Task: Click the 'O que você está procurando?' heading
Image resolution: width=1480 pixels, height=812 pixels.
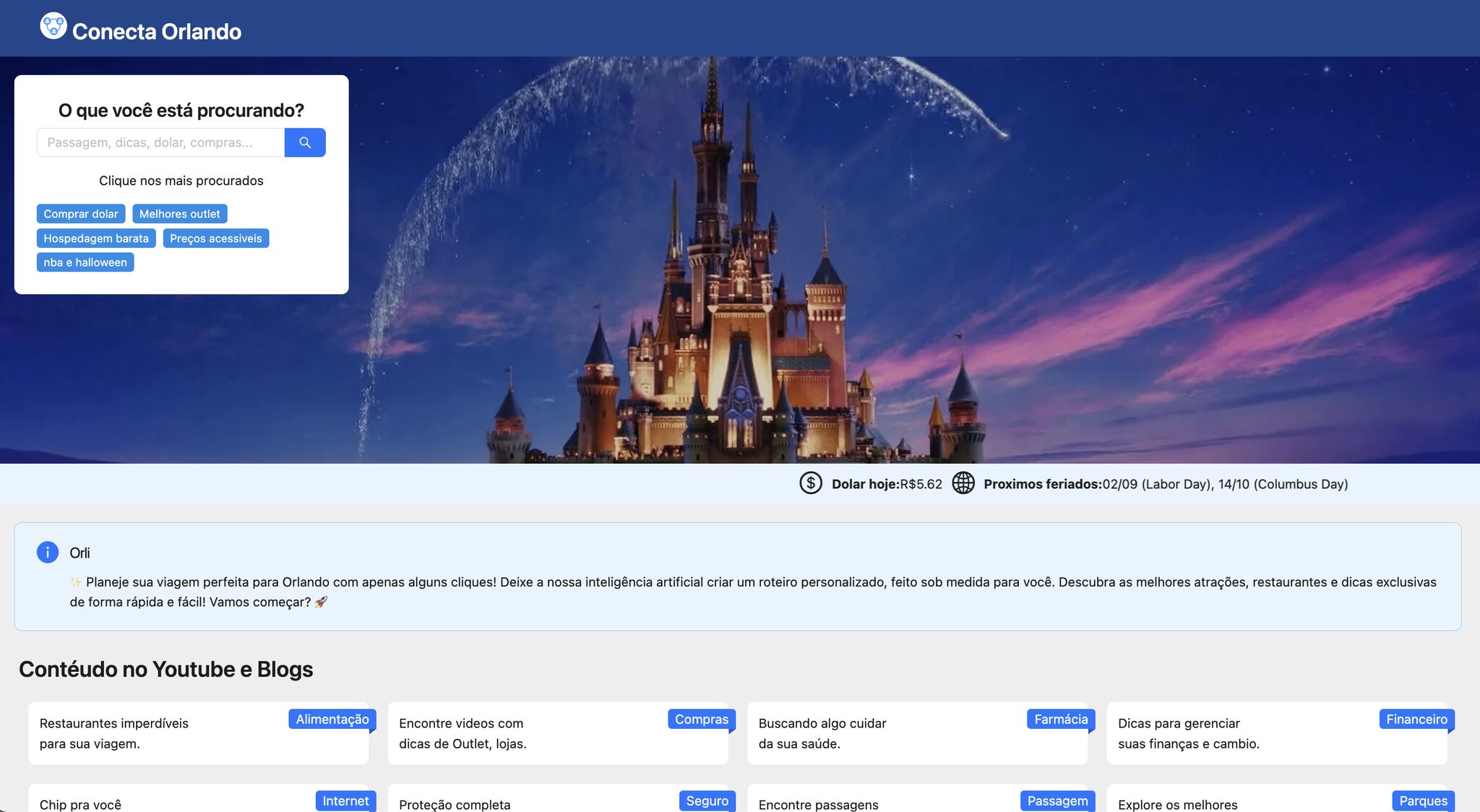Action: click(181, 111)
